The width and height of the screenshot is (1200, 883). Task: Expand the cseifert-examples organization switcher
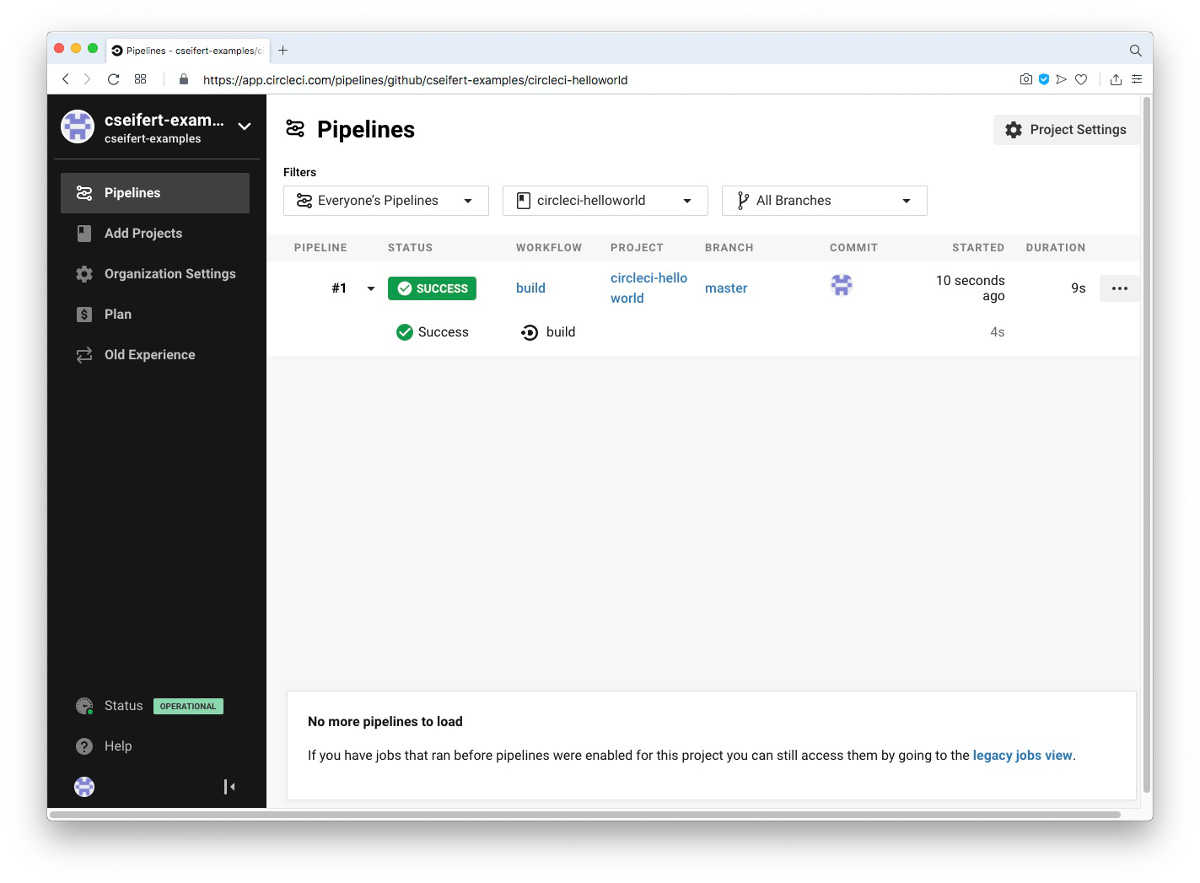tap(244, 127)
